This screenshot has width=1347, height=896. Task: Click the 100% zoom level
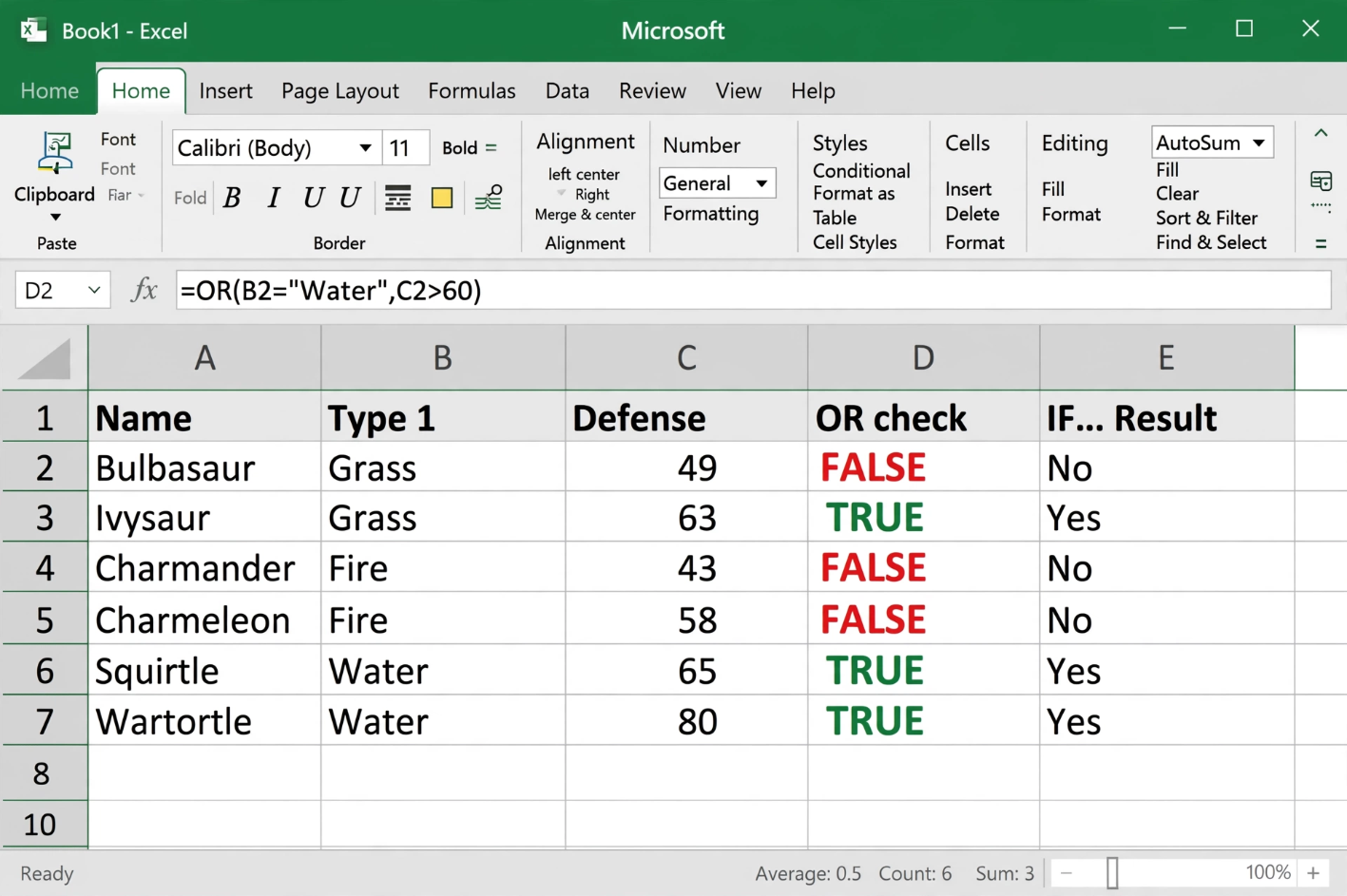click(1268, 872)
